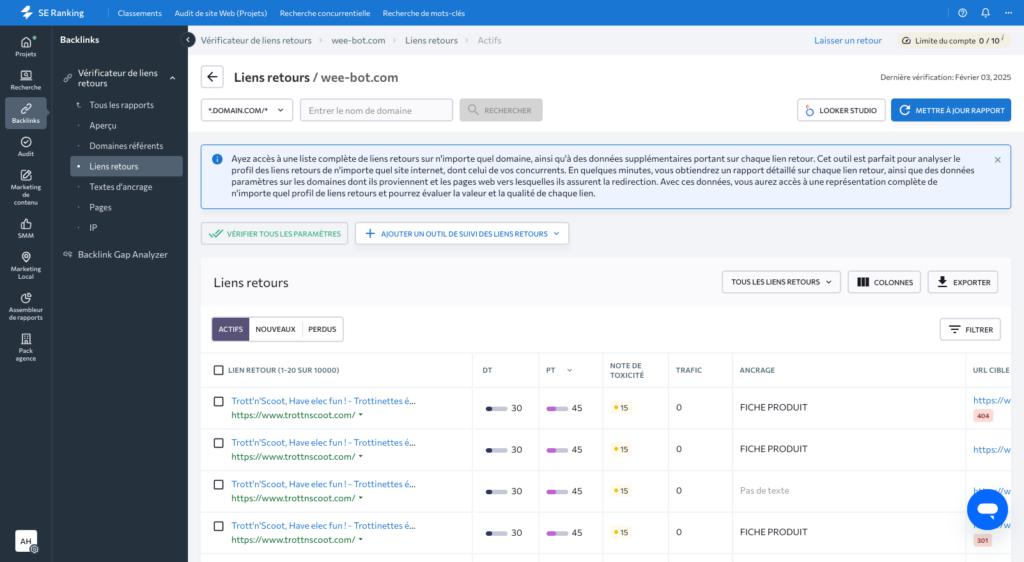Open IP in sidebar
The width and height of the screenshot is (1024, 562).
(x=93, y=228)
